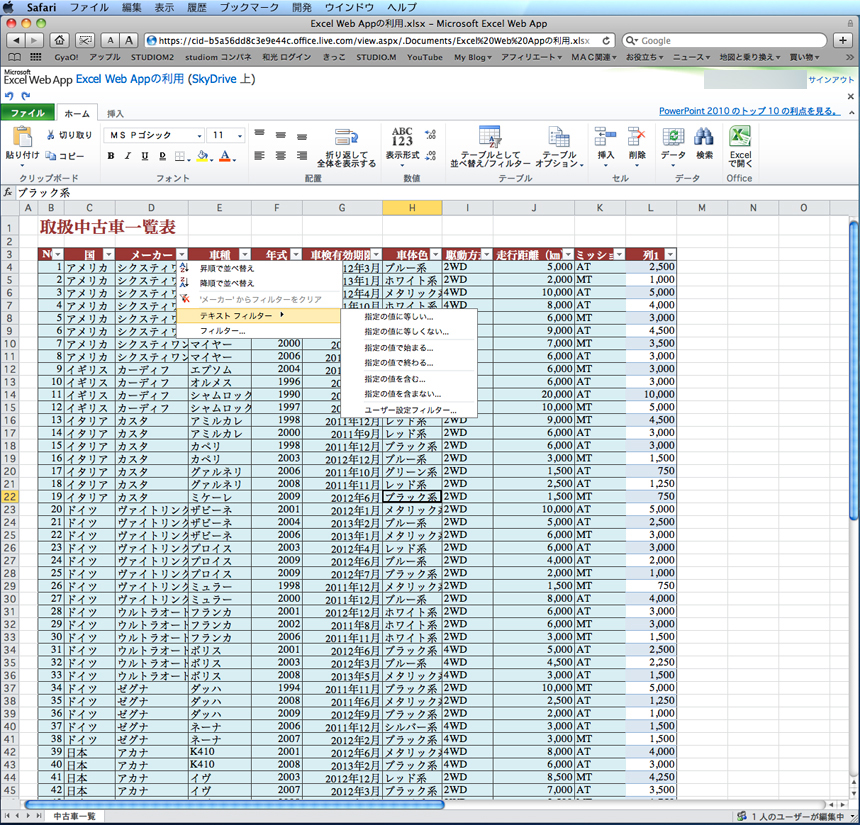Open the filter dropdown for 車体色 column
860x825 pixels.
pos(435,254)
